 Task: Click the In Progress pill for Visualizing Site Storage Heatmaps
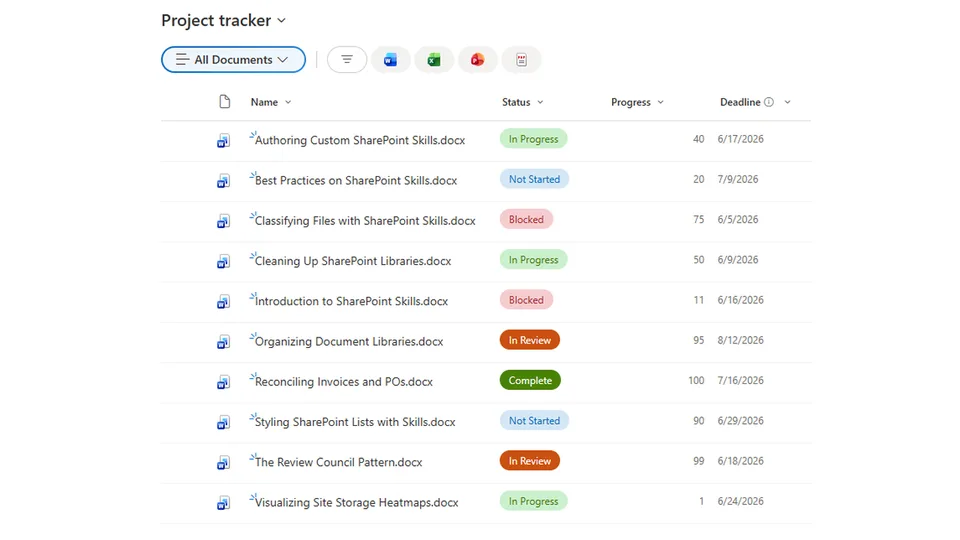(533, 501)
